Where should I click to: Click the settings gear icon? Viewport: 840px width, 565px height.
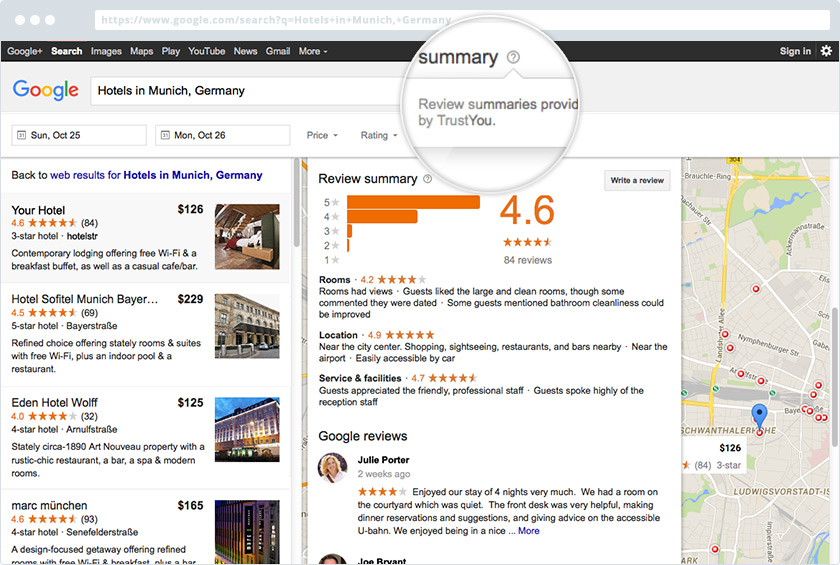[x=826, y=51]
